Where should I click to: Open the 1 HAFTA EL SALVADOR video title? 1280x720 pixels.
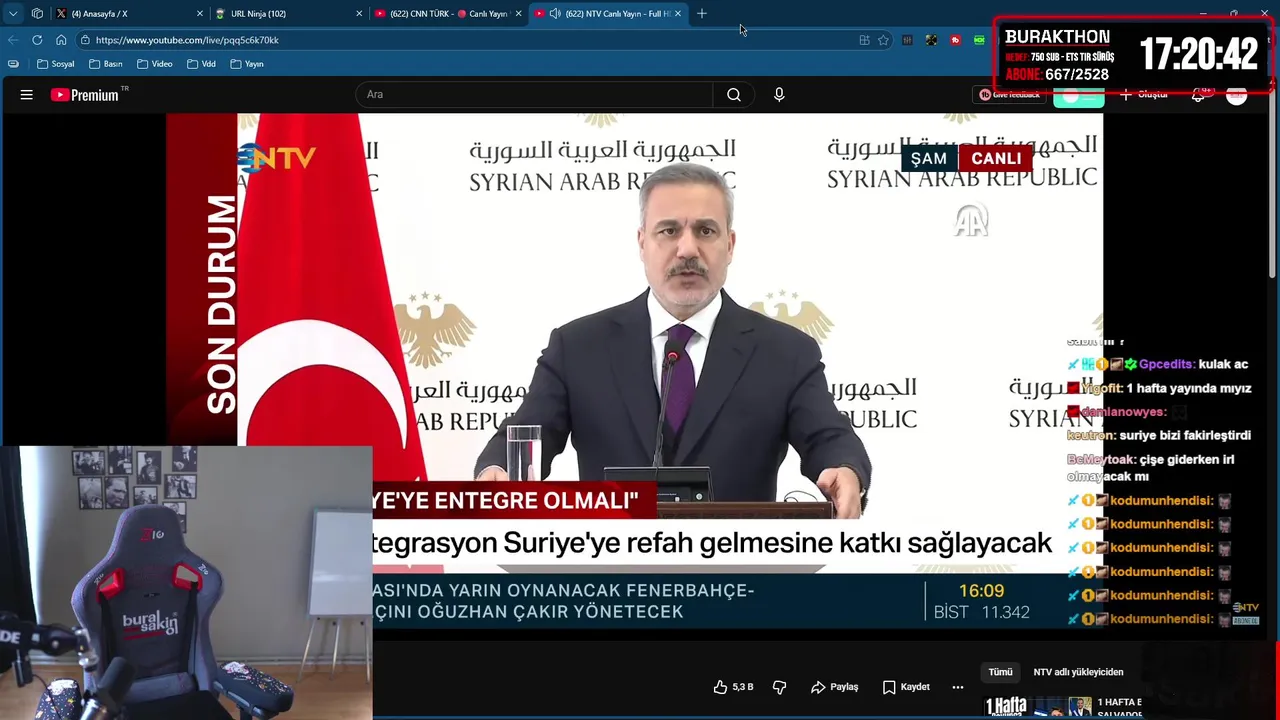(1119, 708)
